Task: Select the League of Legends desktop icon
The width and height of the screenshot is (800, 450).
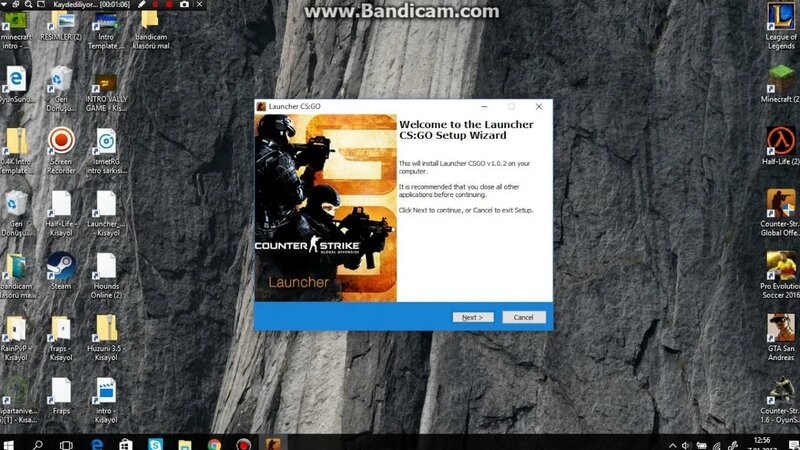Action: click(x=781, y=27)
